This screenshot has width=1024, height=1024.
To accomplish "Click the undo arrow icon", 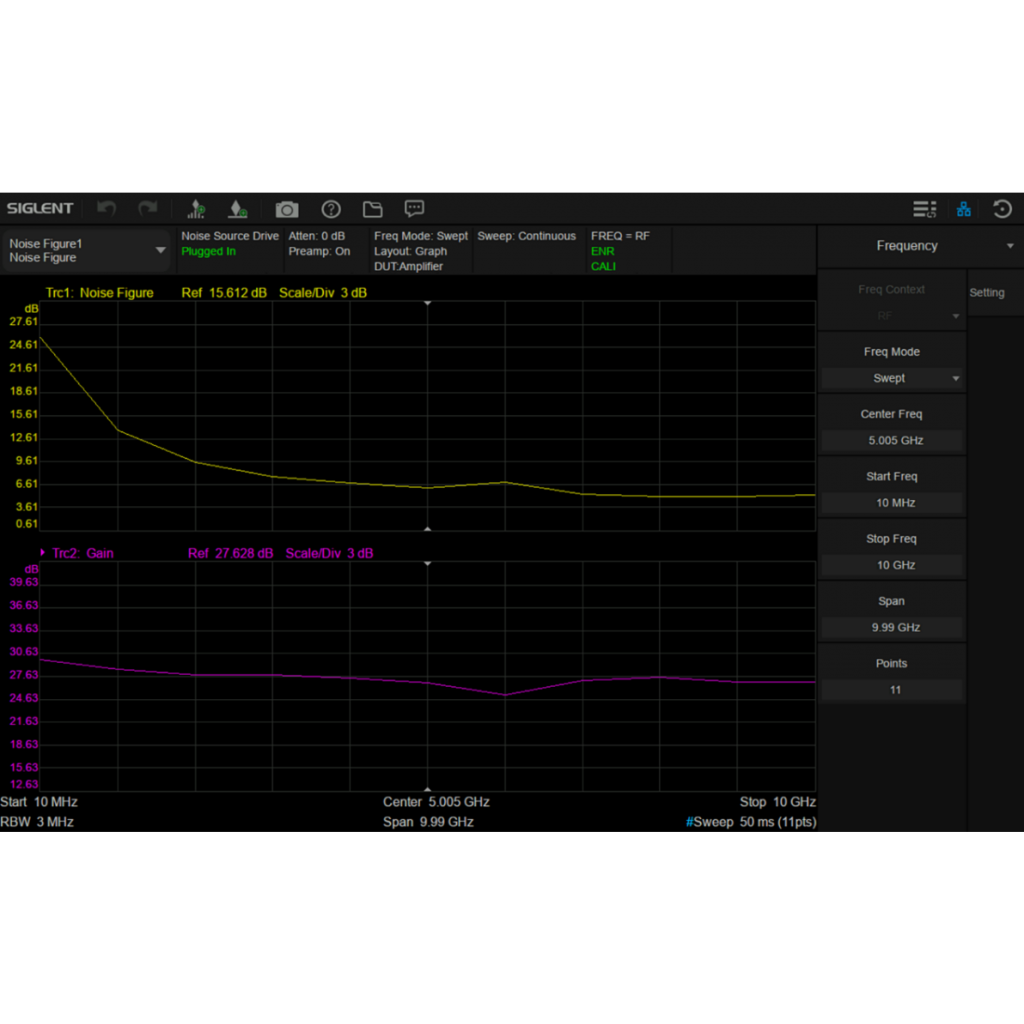I will click(x=107, y=208).
